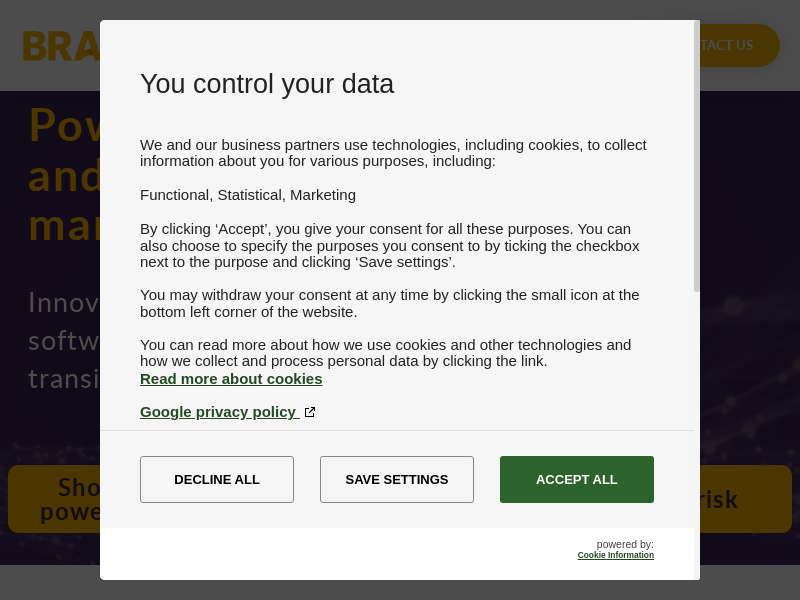The image size is (800, 600).
Task: Click the paragraph about withdrawing your consent
Action: (x=390, y=303)
